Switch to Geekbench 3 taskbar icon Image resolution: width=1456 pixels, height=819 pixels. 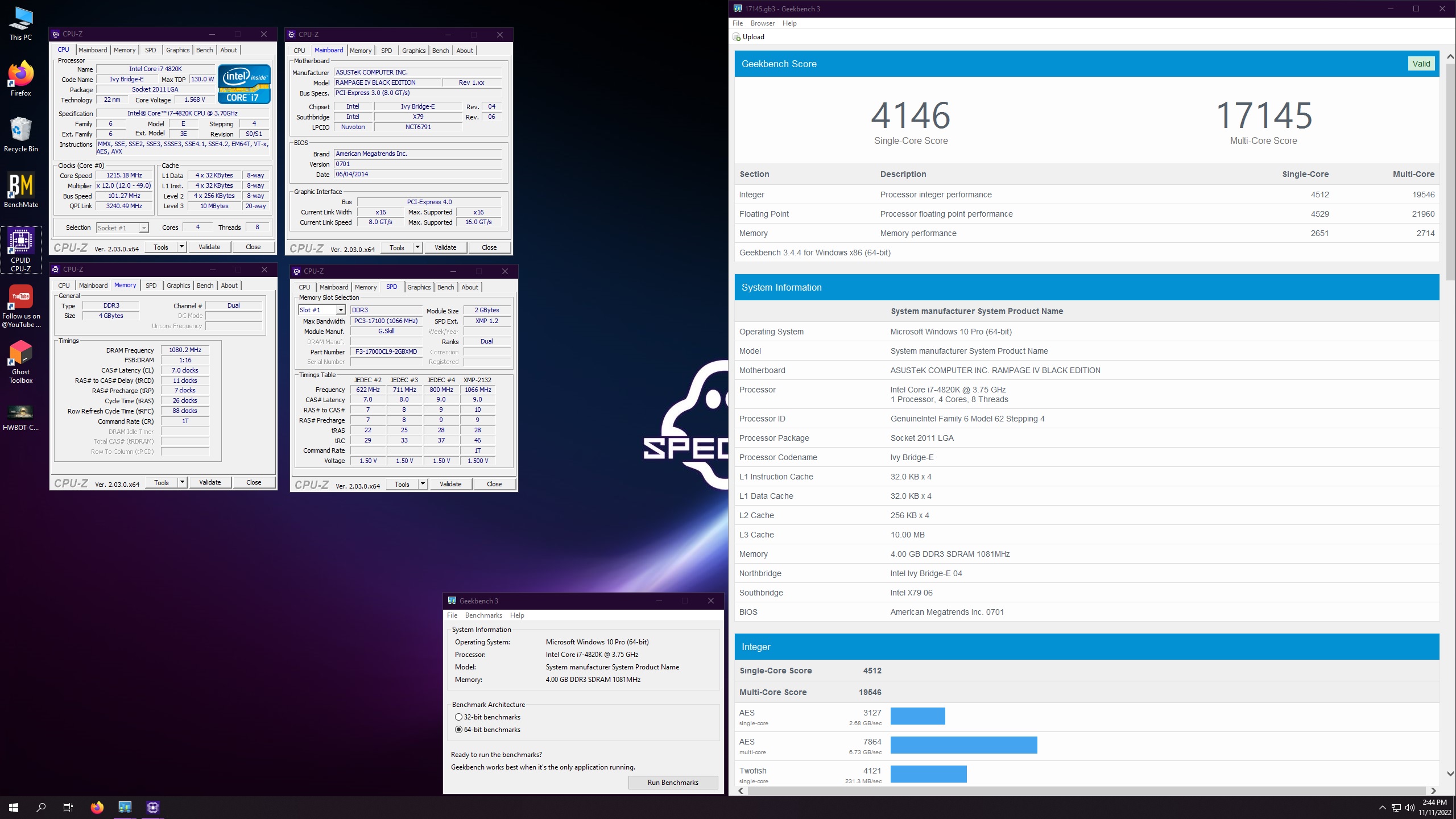point(125,807)
